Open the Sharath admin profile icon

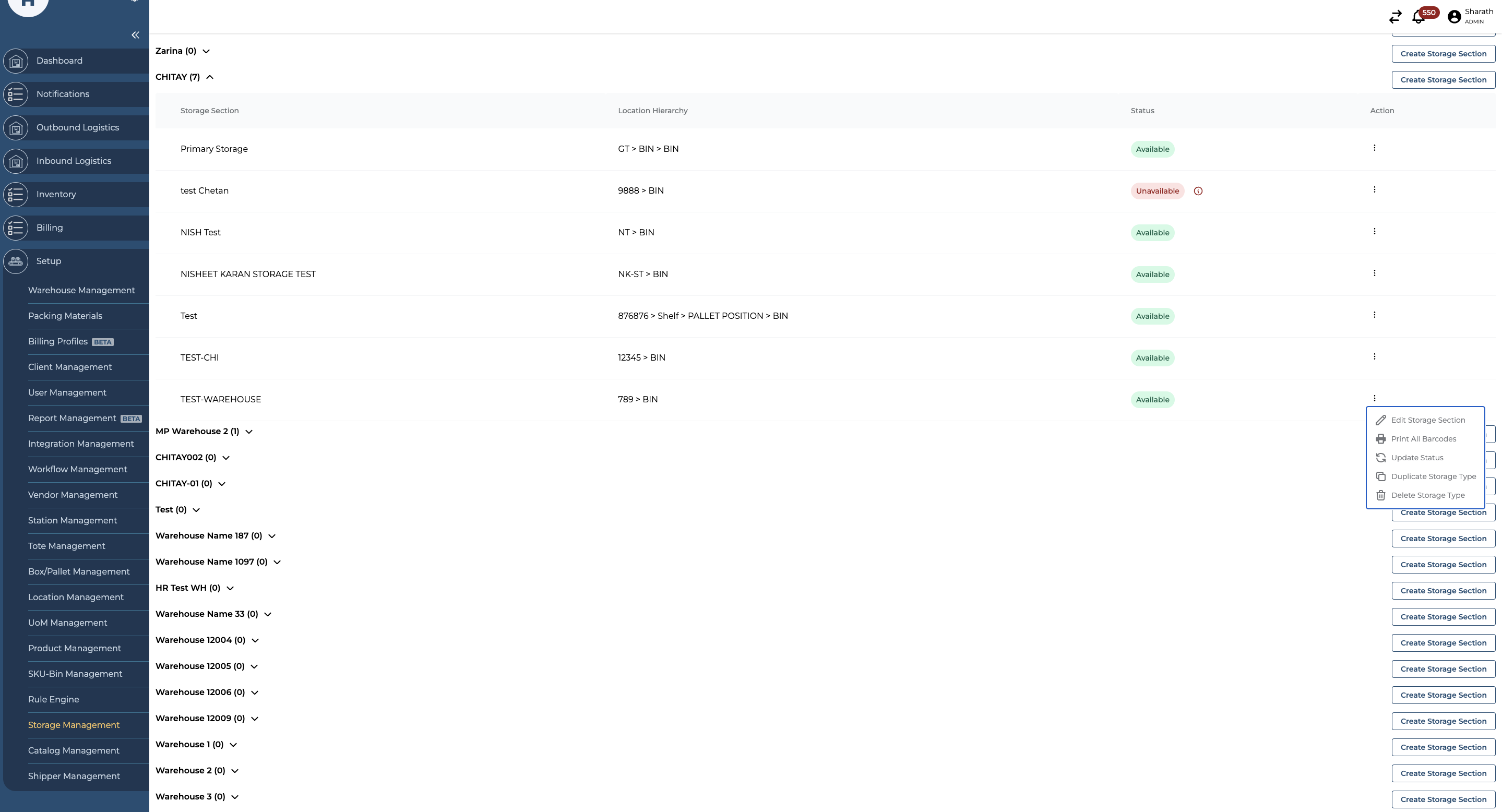[1454, 17]
